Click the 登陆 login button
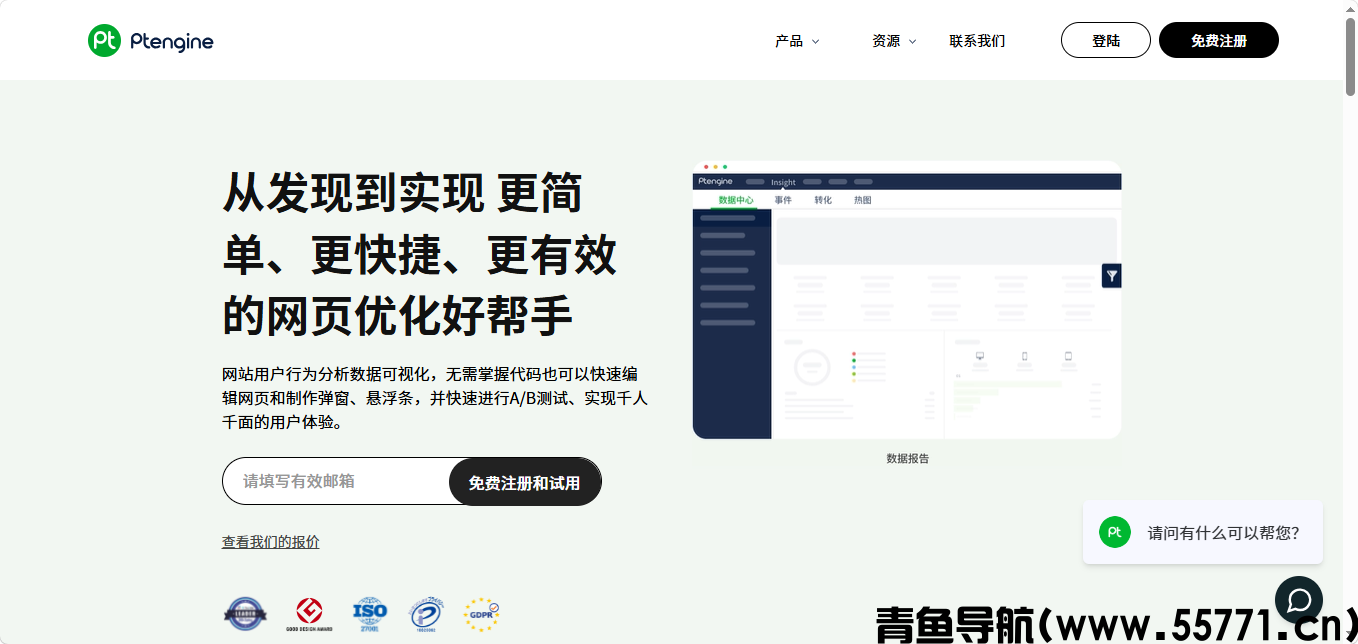1358x644 pixels. 1106,40
